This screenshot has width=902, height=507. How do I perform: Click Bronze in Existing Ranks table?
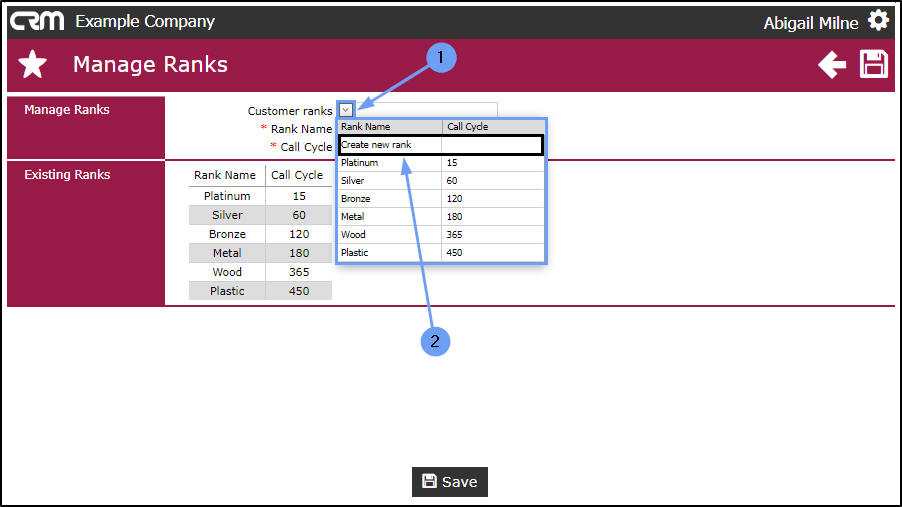coord(227,234)
